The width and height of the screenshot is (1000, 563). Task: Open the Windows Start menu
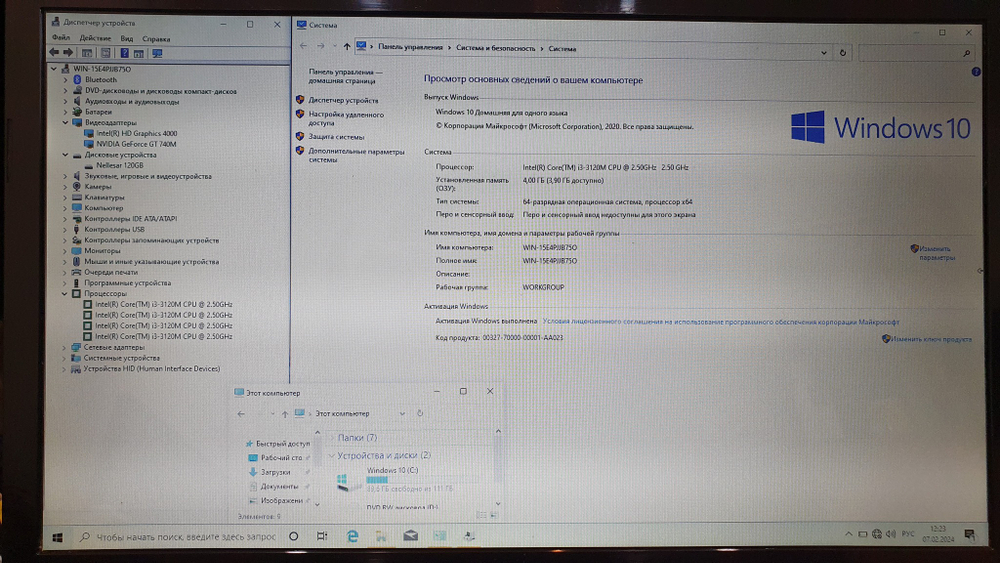coord(57,537)
